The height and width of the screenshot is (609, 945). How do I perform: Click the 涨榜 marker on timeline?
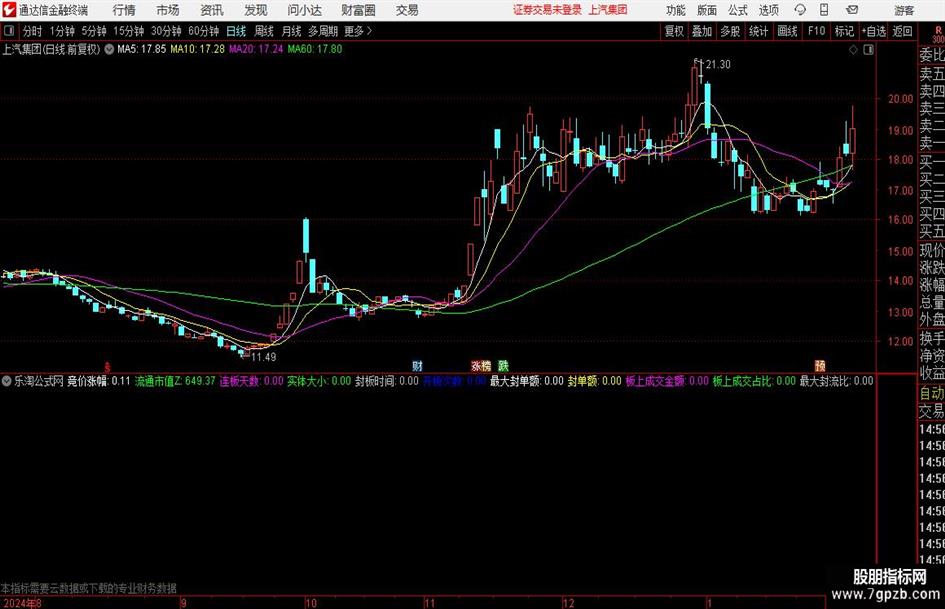click(481, 366)
